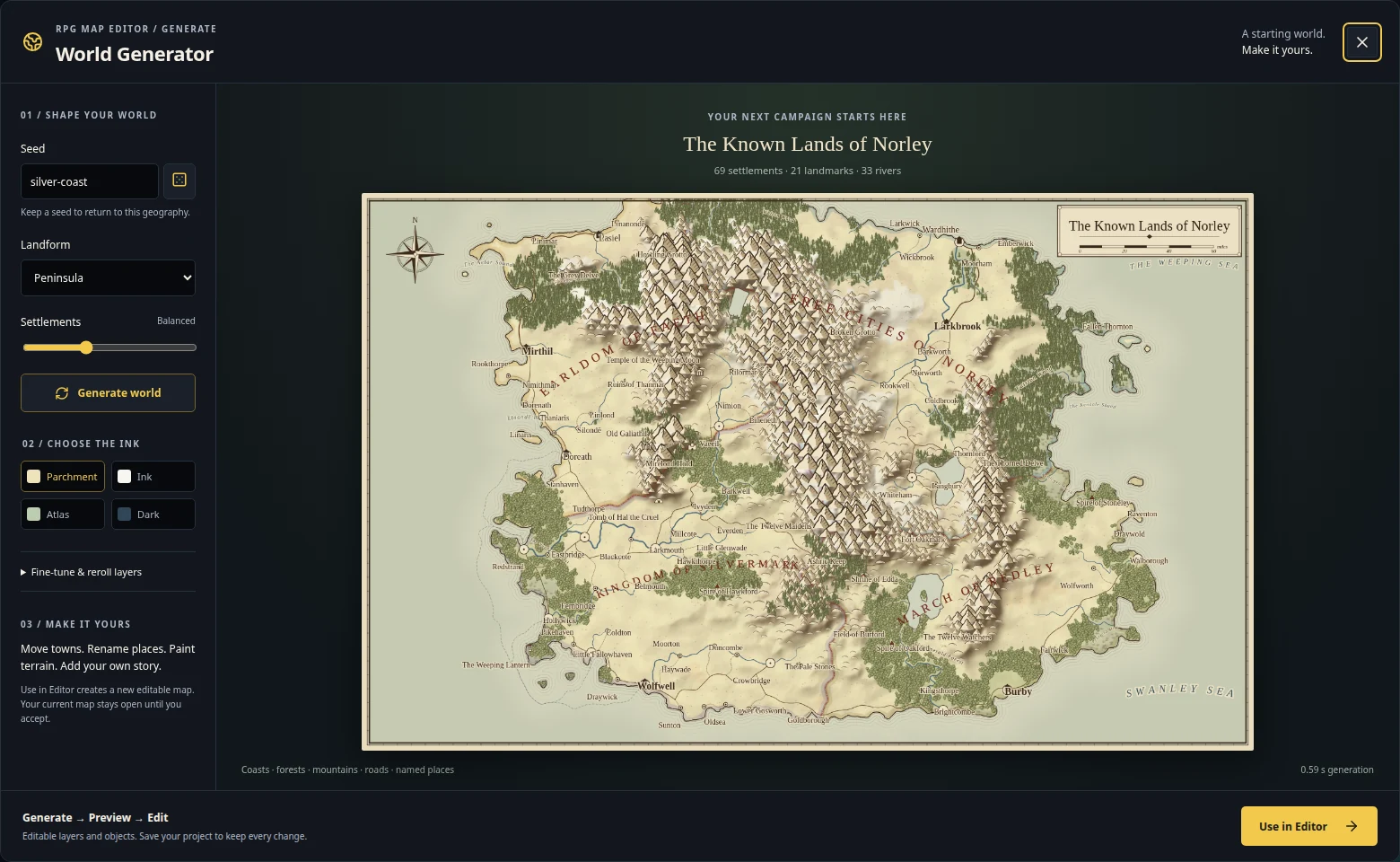Click the Ink white color swatch
Viewport: 1400px width, 862px height.
click(x=125, y=477)
